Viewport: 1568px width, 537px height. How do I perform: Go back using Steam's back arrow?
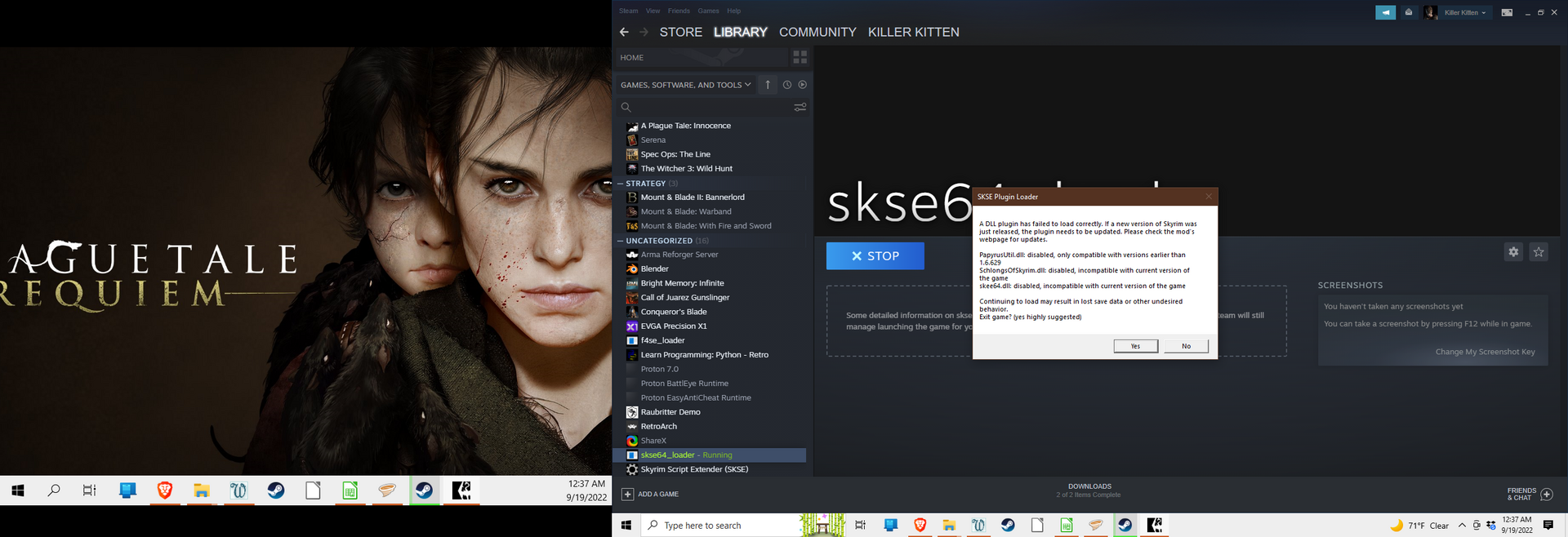click(624, 32)
